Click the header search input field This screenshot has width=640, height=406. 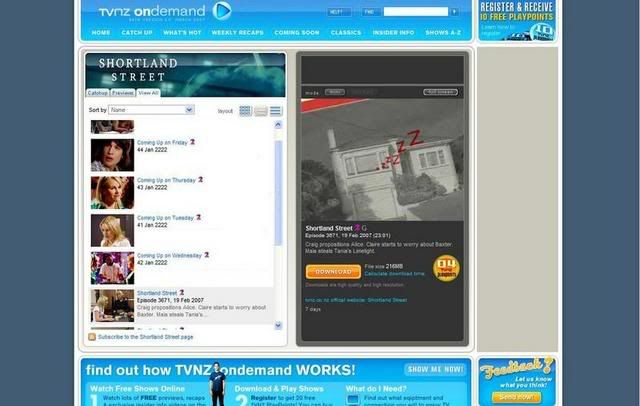point(416,12)
